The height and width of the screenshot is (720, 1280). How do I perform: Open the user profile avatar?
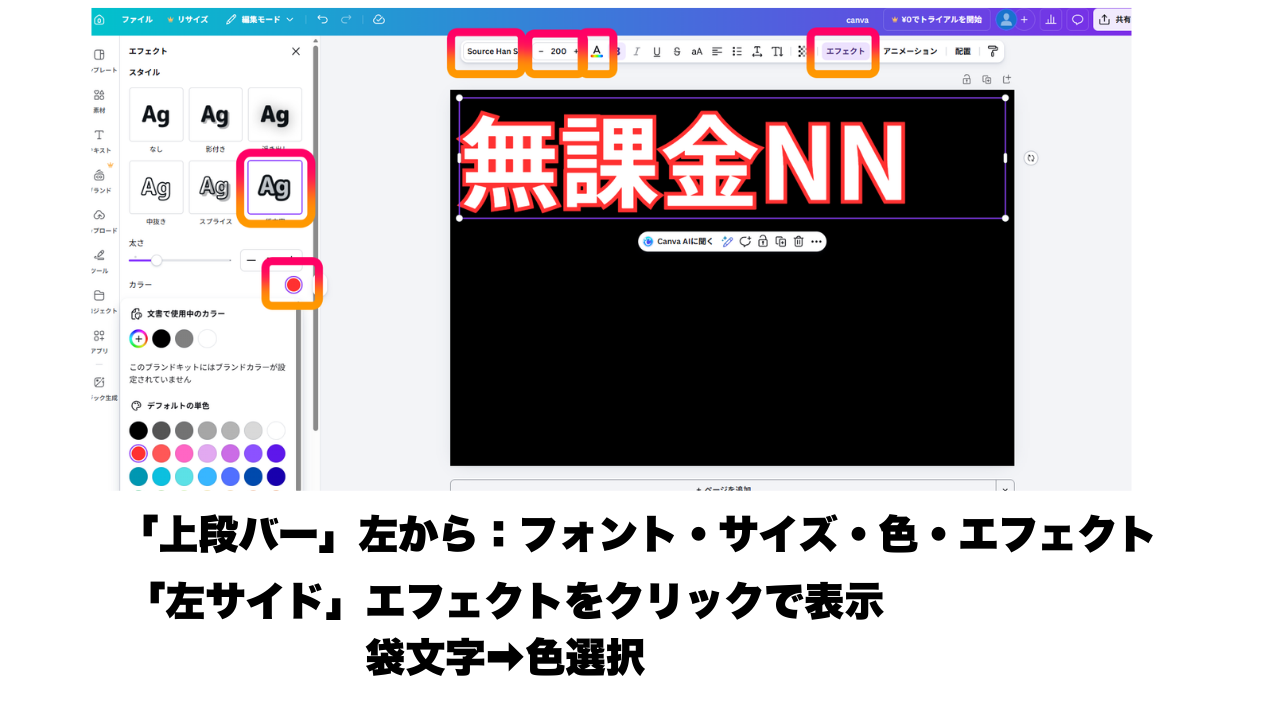1006,19
